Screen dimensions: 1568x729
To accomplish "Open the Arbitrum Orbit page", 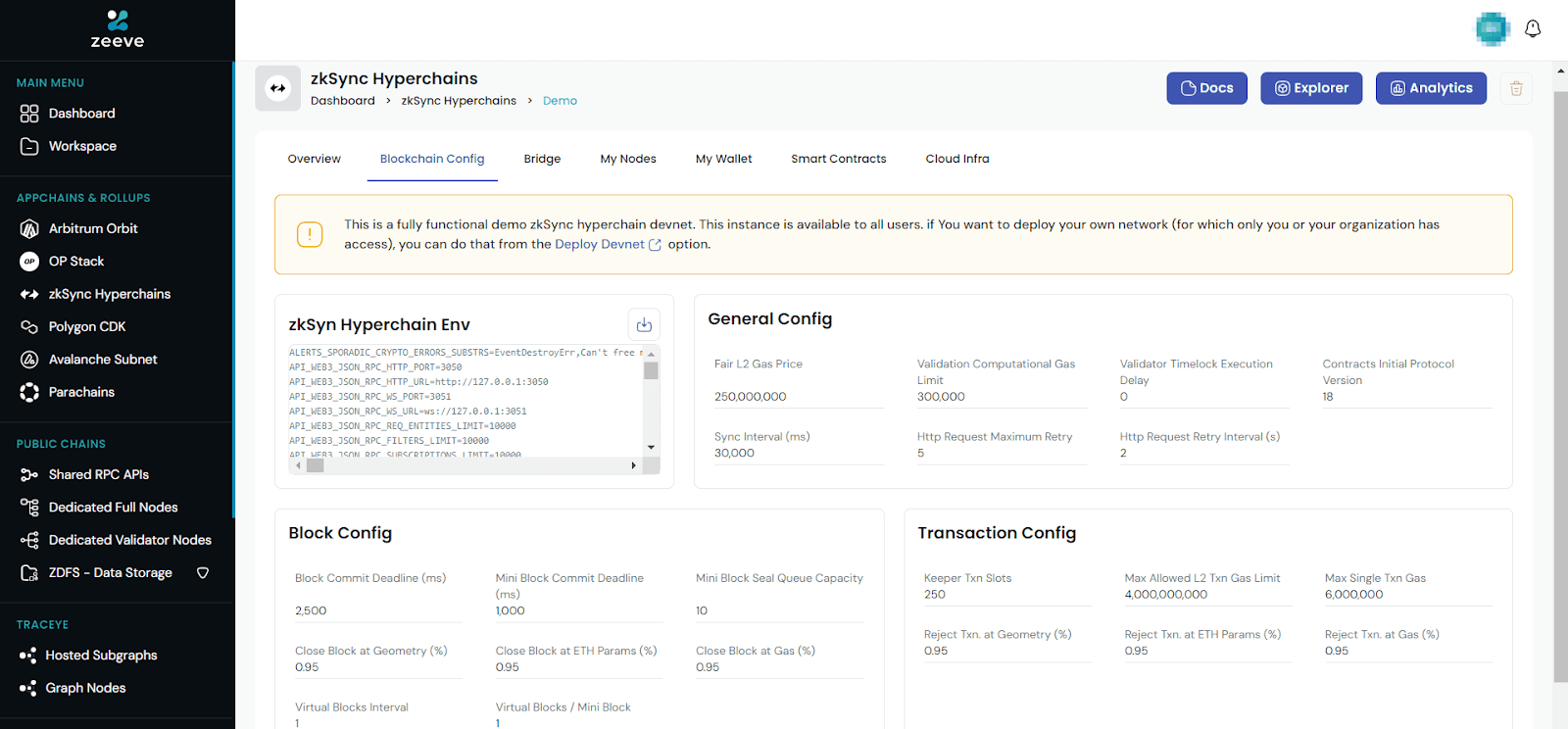I will [93, 228].
